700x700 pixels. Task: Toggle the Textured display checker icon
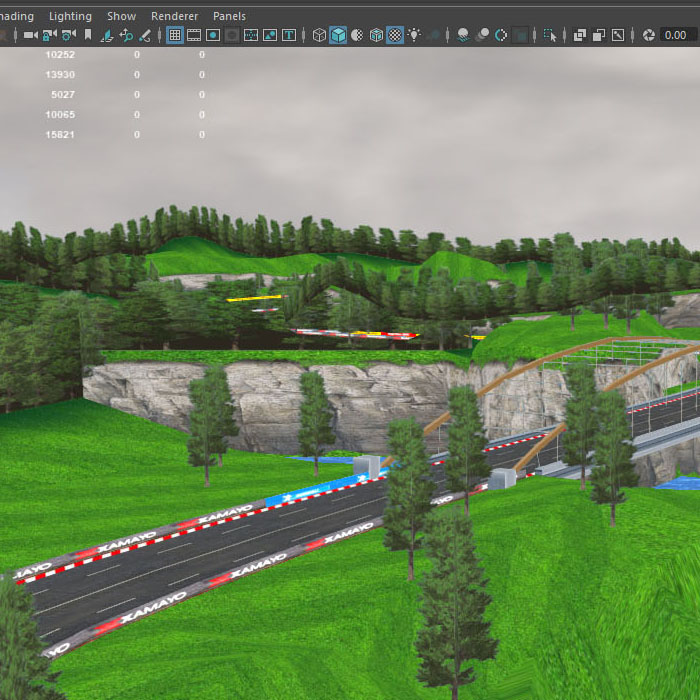click(395, 35)
